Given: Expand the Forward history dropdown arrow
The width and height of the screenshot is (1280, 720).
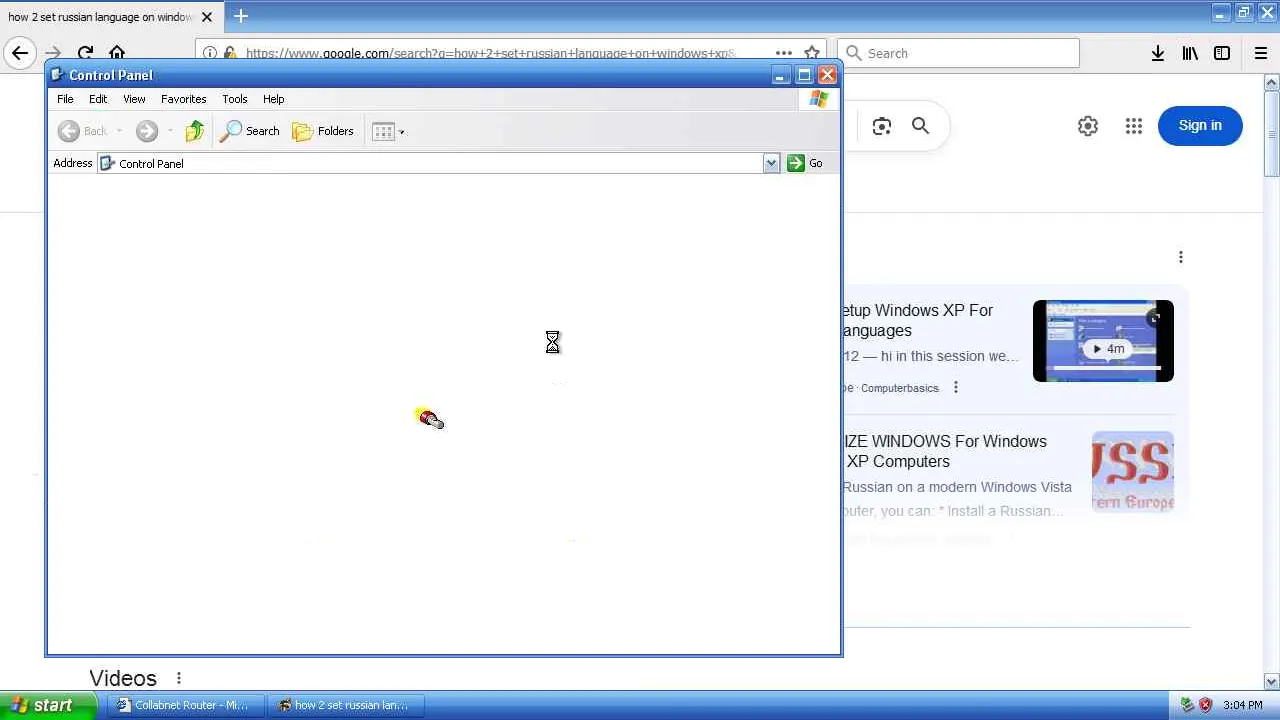Looking at the screenshot, I should pyautogui.click(x=170, y=131).
